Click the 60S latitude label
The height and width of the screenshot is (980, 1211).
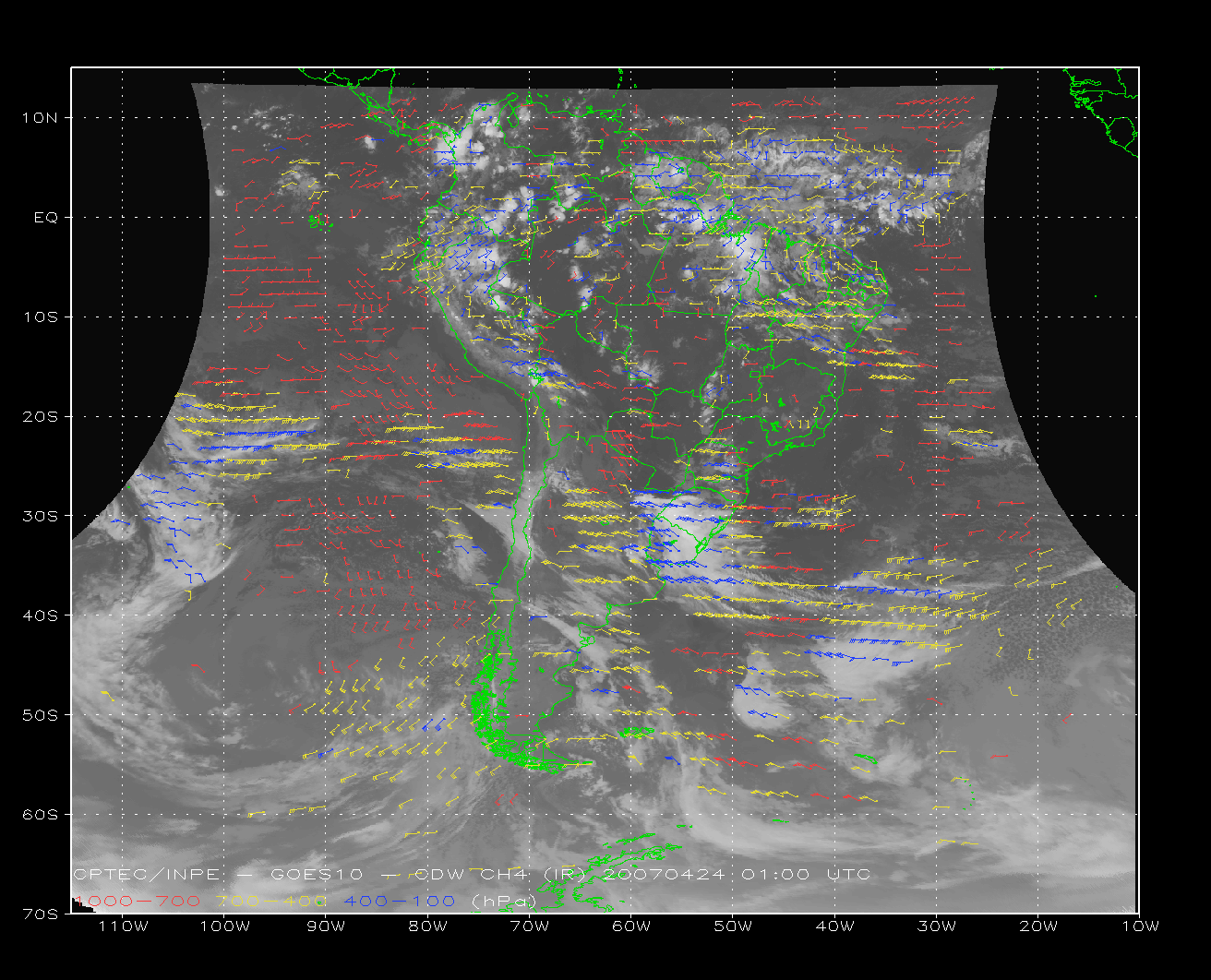point(41,815)
